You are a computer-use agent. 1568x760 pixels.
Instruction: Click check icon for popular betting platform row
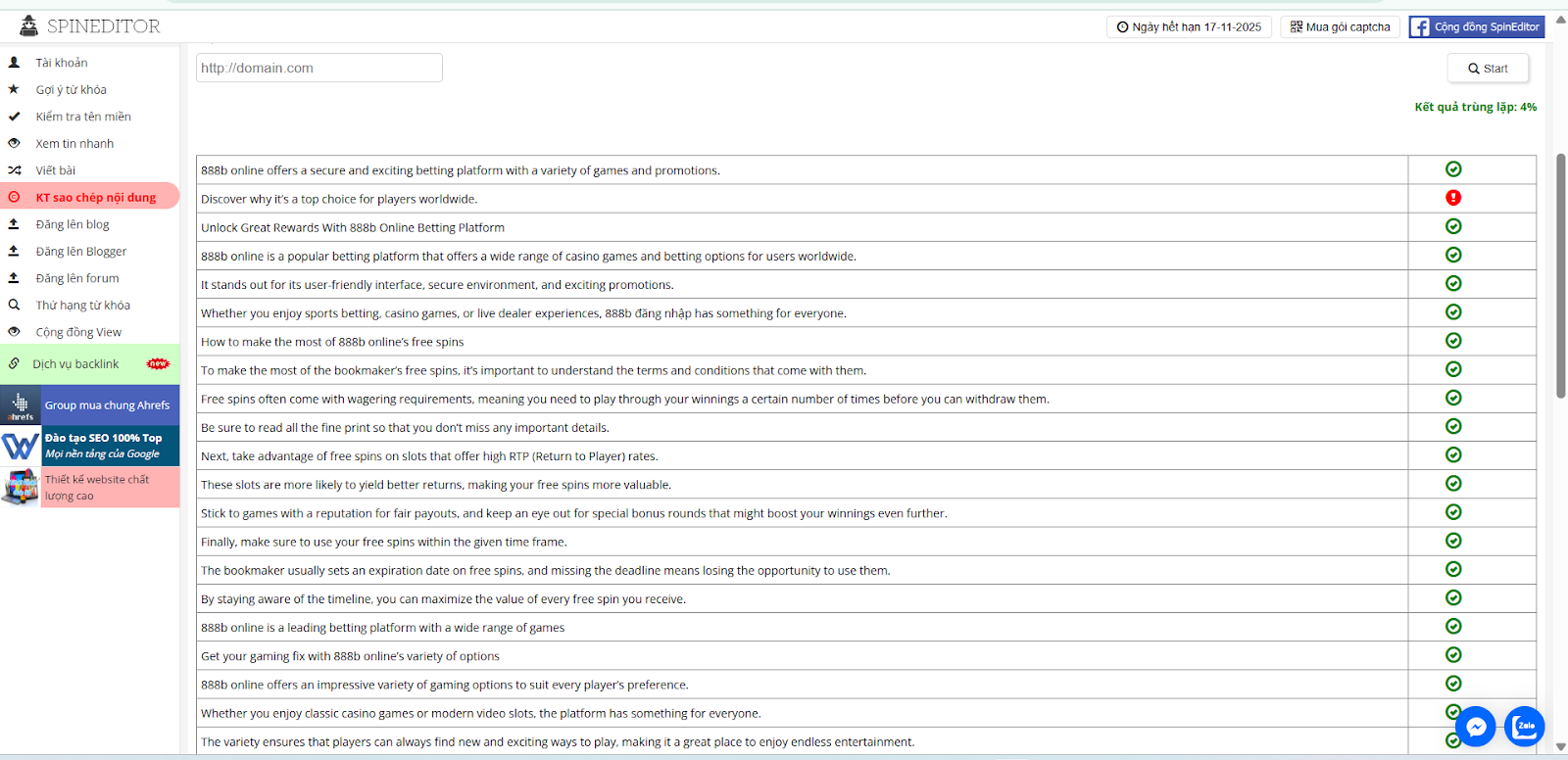(x=1453, y=255)
